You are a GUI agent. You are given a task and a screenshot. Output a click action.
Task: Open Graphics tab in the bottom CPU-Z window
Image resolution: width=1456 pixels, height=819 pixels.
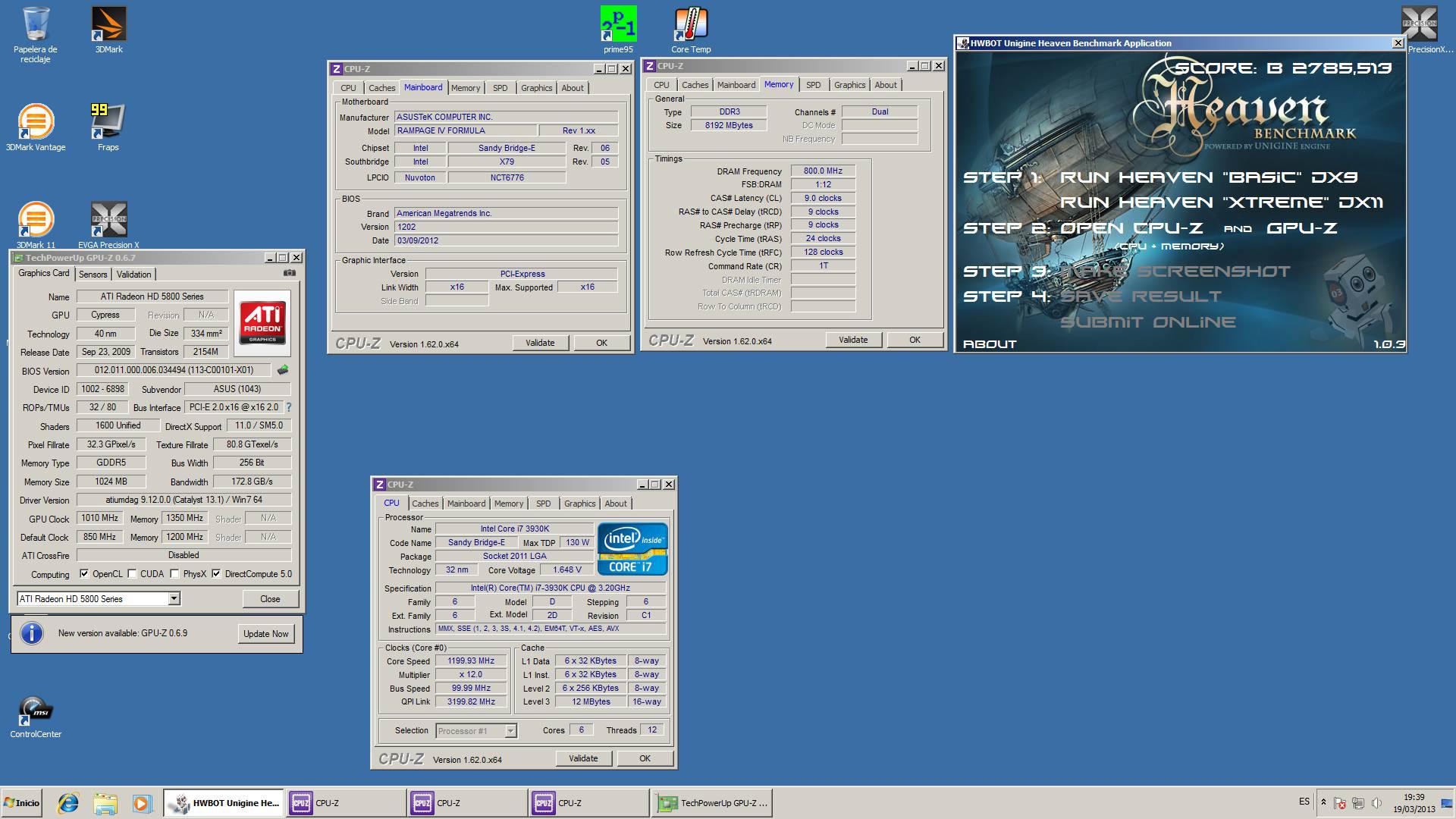coord(579,504)
